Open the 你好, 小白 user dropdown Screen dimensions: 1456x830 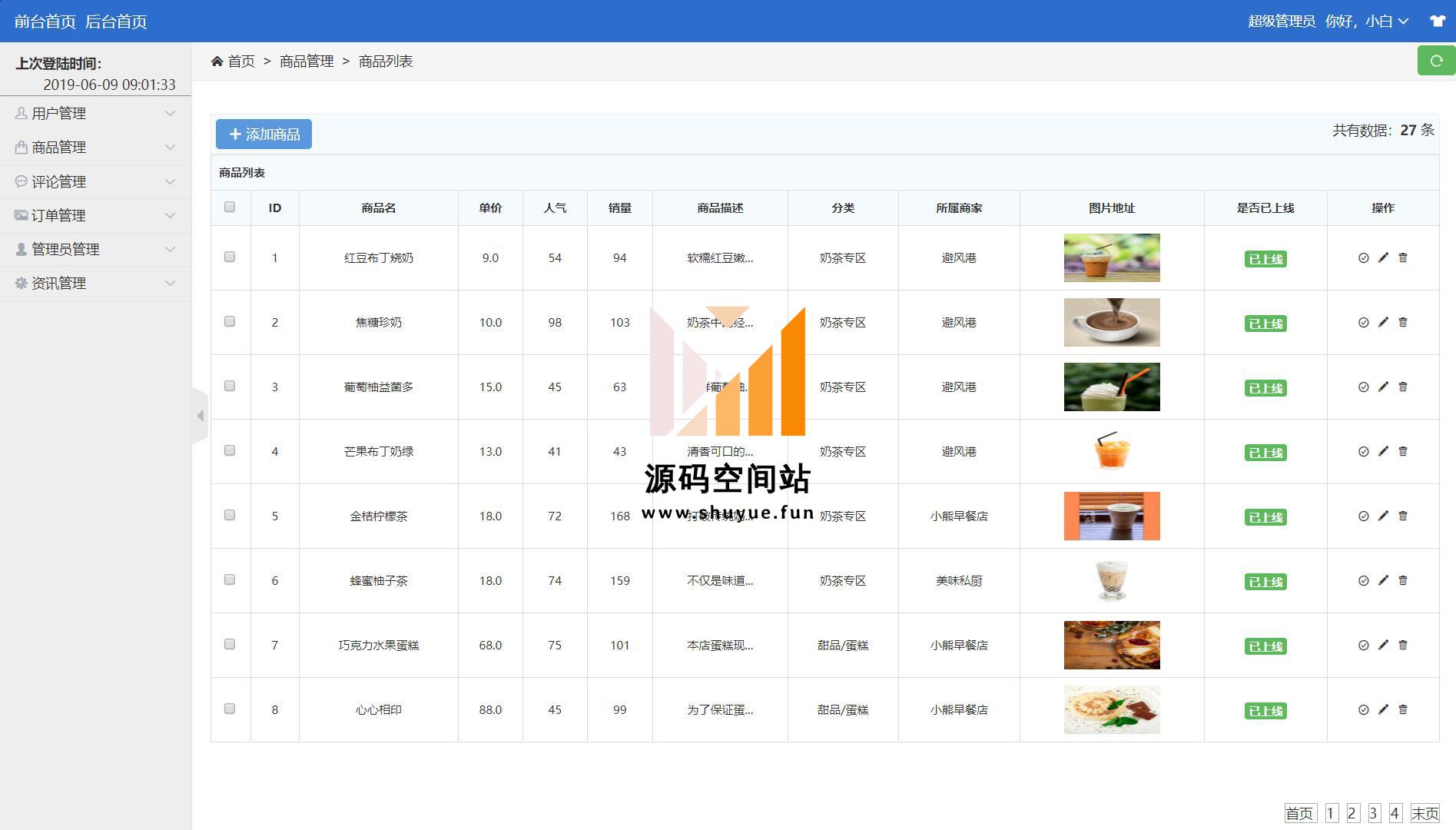1367,22
